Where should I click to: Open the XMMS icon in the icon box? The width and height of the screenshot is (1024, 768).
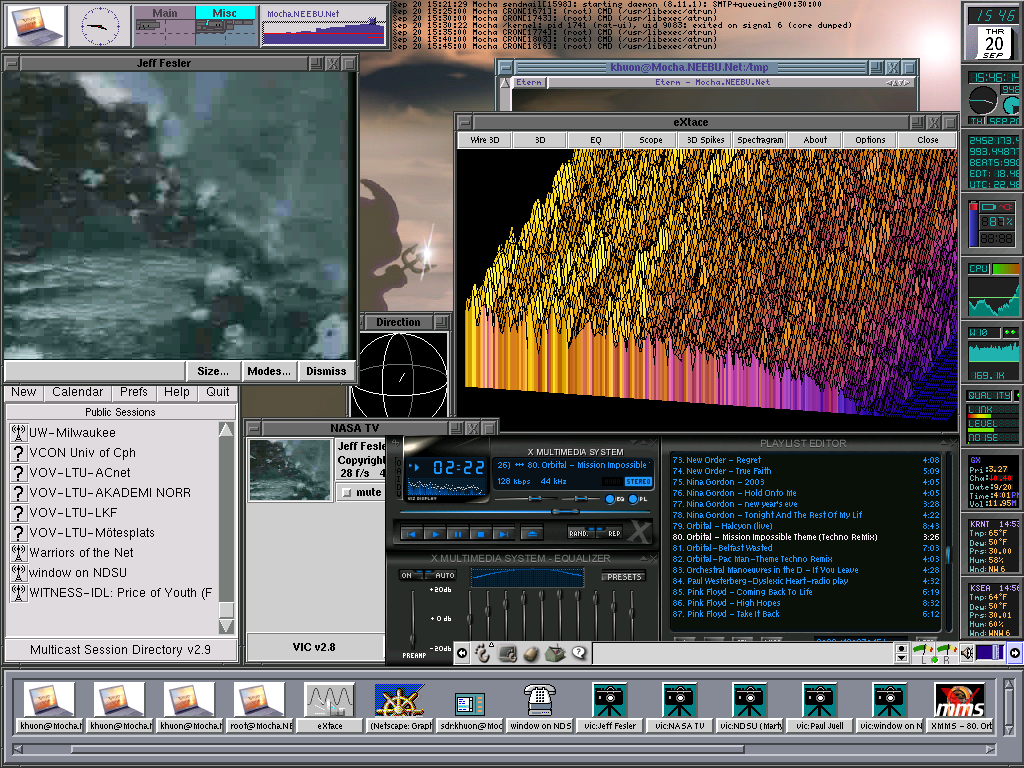pyautogui.click(x=959, y=707)
